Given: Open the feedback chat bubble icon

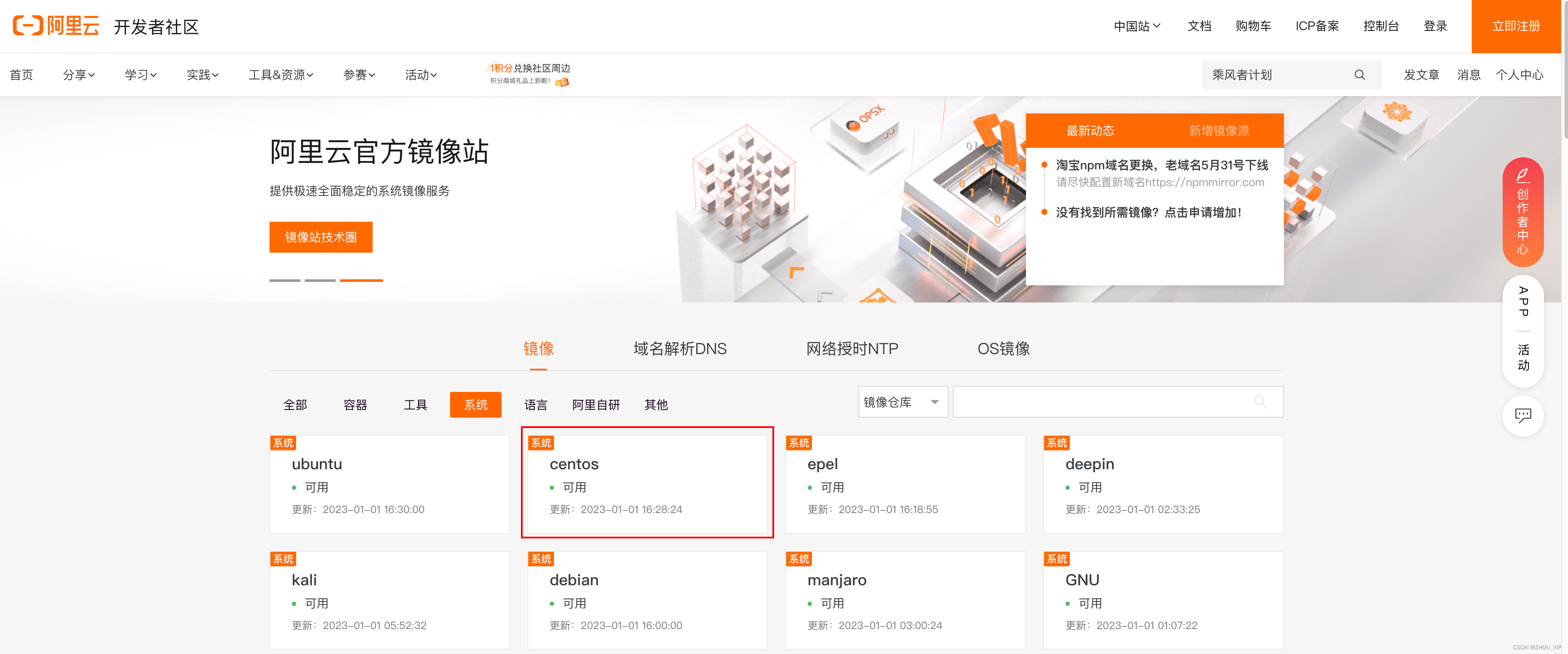Looking at the screenshot, I should click(1522, 416).
